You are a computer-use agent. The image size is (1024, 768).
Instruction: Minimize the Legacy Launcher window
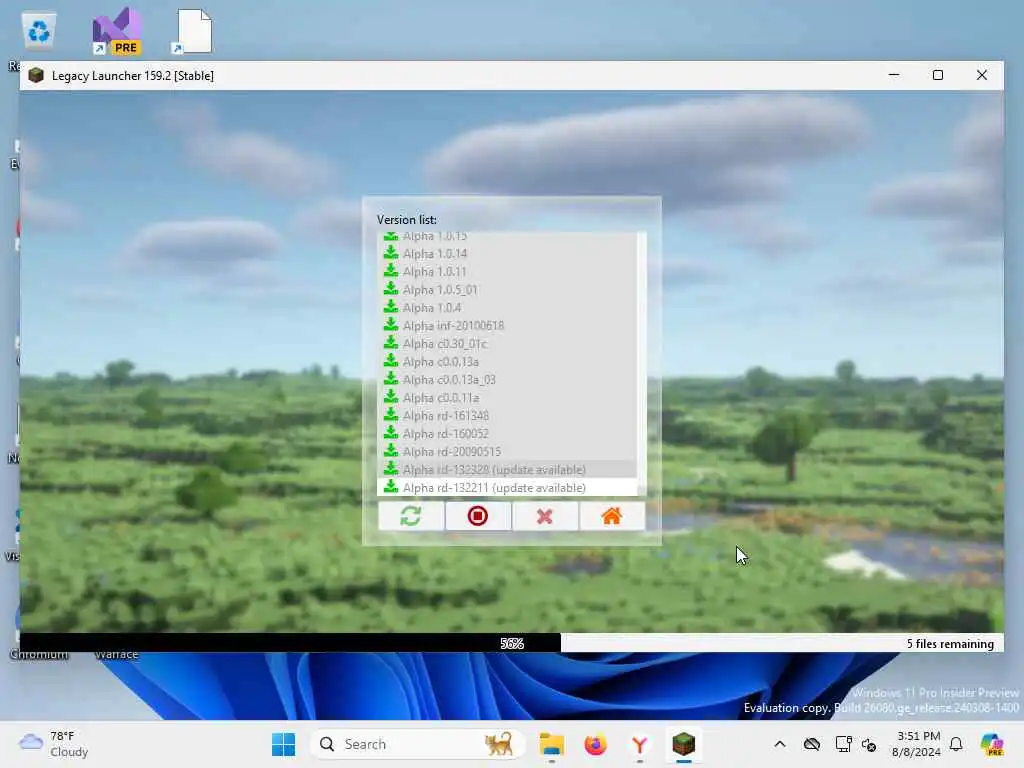894,75
